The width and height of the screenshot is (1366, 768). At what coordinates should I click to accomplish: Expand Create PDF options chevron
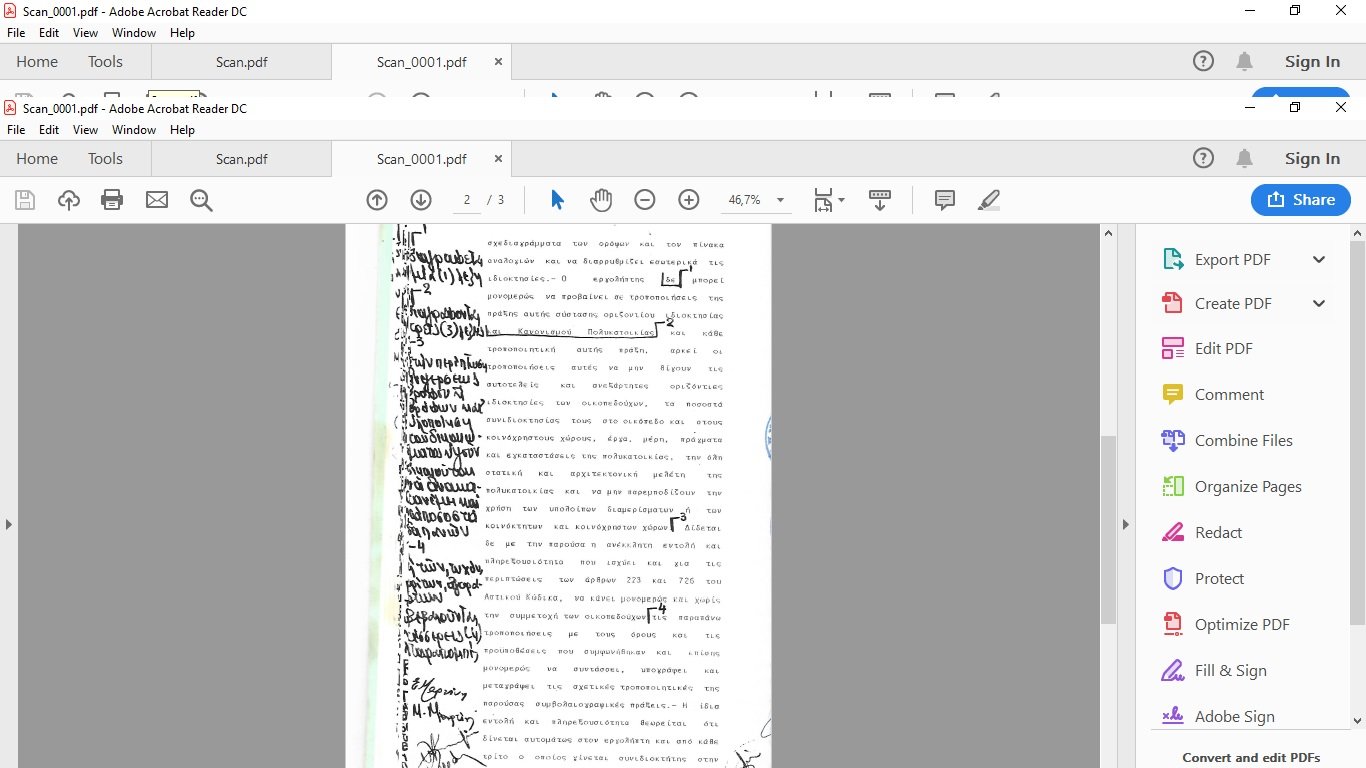click(x=1318, y=304)
